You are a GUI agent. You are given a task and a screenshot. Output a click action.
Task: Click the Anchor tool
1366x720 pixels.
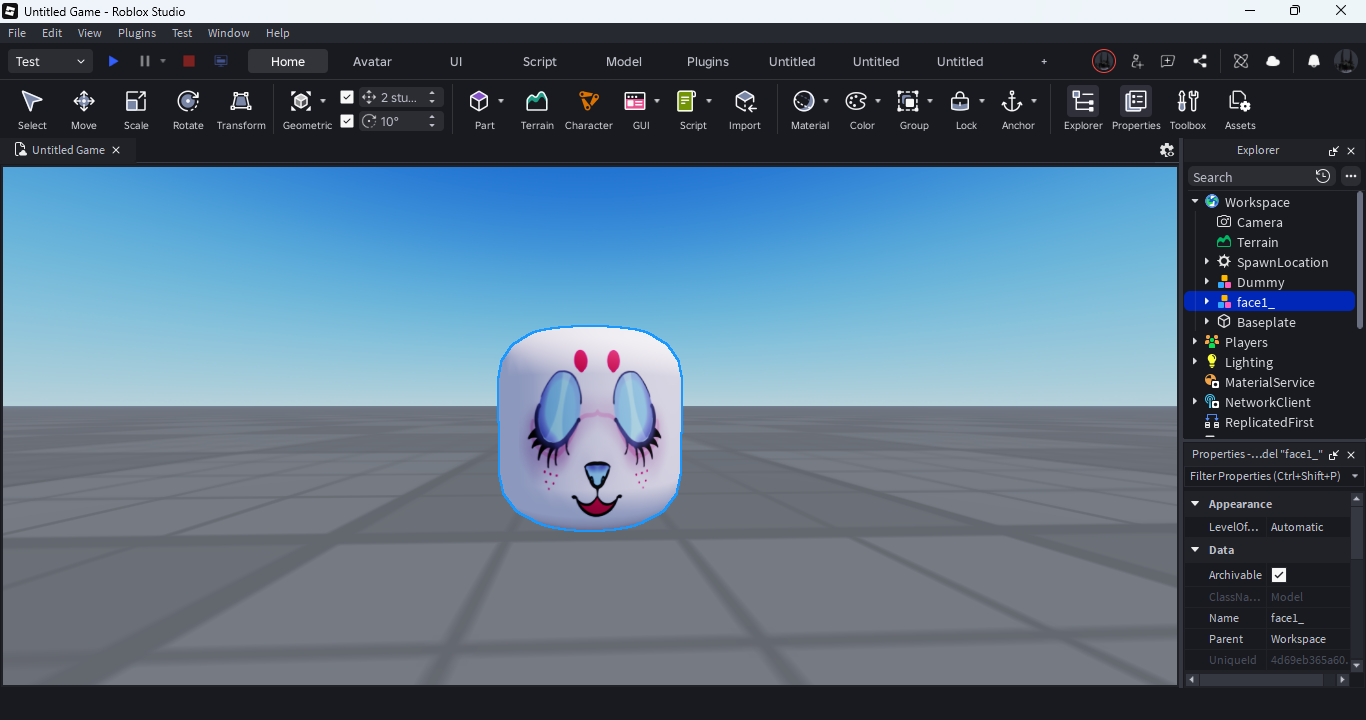pyautogui.click(x=1012, y=110)
